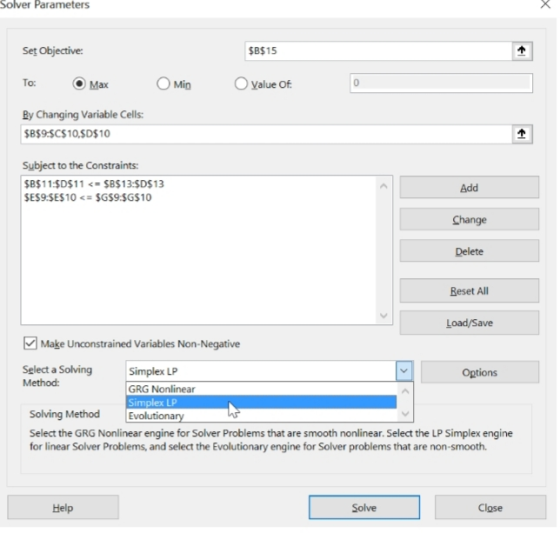
Task: Pick GRG Nonlinear from the method list
Action: pyautogui.click(x=262, y=389)
